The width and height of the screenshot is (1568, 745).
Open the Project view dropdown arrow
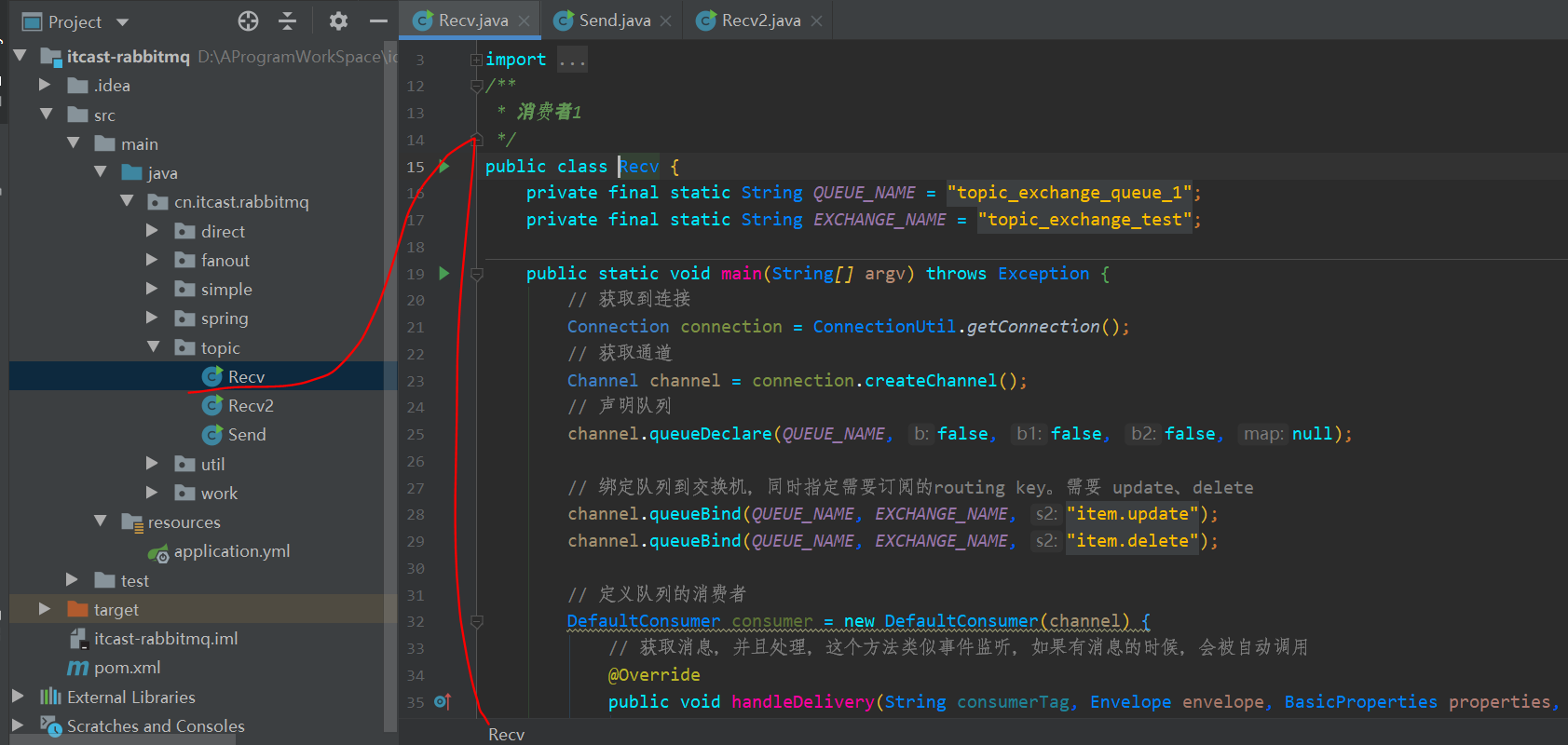[123, 21]
